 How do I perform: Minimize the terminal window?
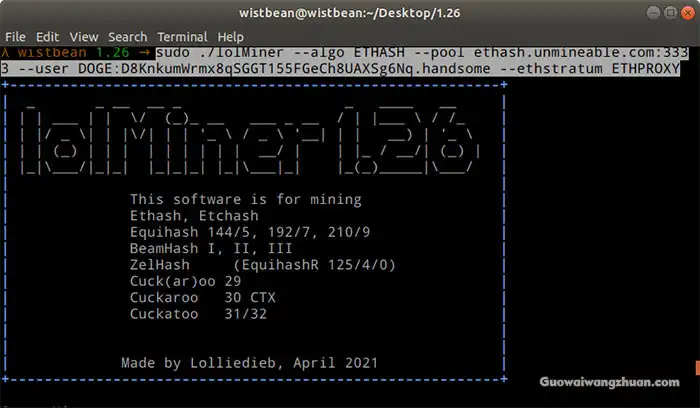pyautogui.click(x=653, y=12)
